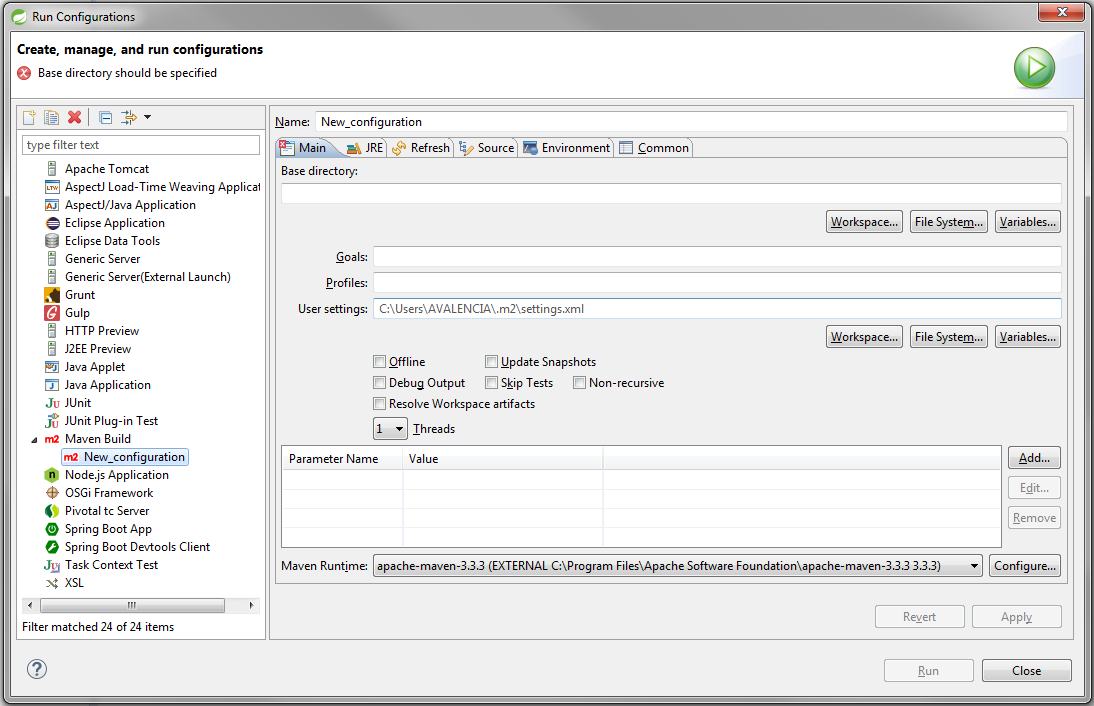Screen dimensions: 1094x706
Task: Open the help question mark icon
Action: click(x=37, y=669)
